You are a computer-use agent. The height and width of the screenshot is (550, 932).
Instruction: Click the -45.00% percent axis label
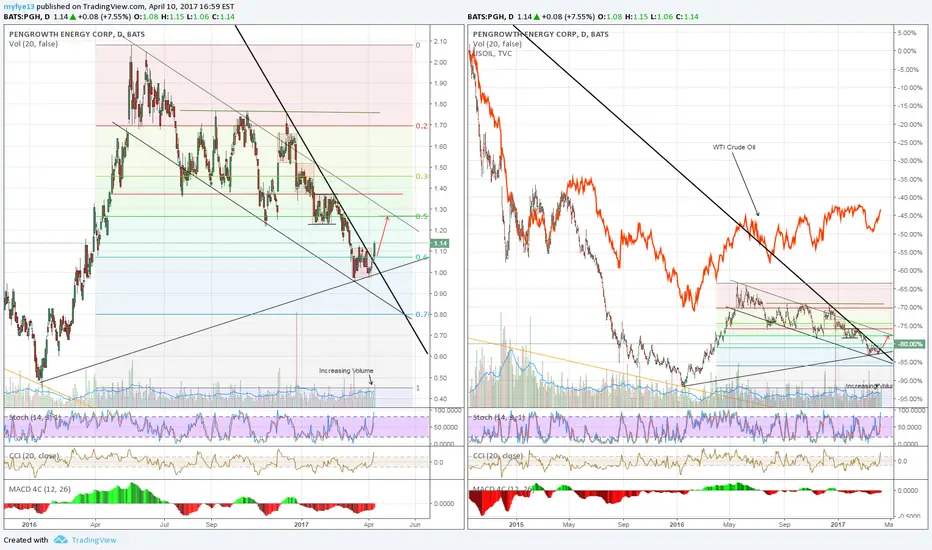pos(908,216)
